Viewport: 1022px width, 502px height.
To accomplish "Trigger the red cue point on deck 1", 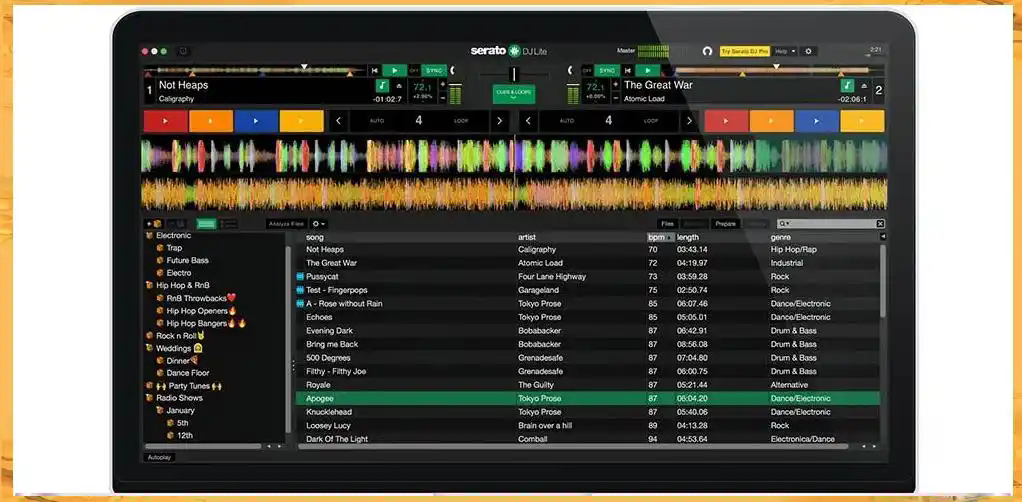I will point(166,121).
